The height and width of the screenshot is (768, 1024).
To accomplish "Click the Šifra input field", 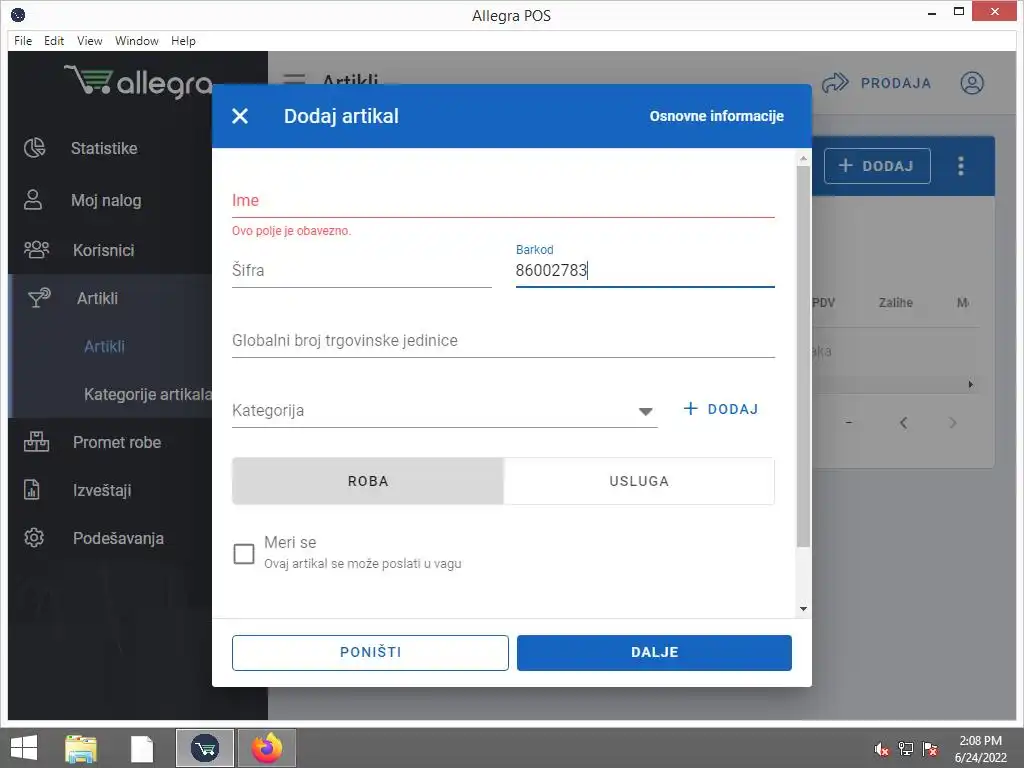I will (x=361, y=270).
